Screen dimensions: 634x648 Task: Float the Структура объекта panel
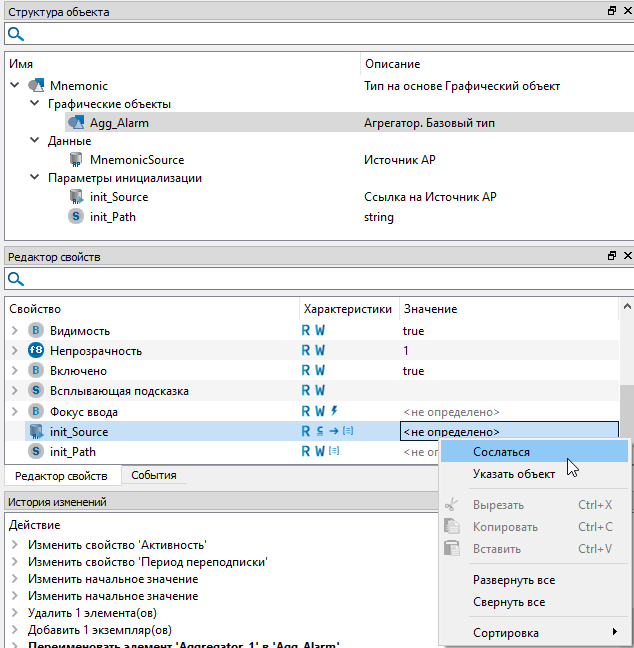pos(611,11)
